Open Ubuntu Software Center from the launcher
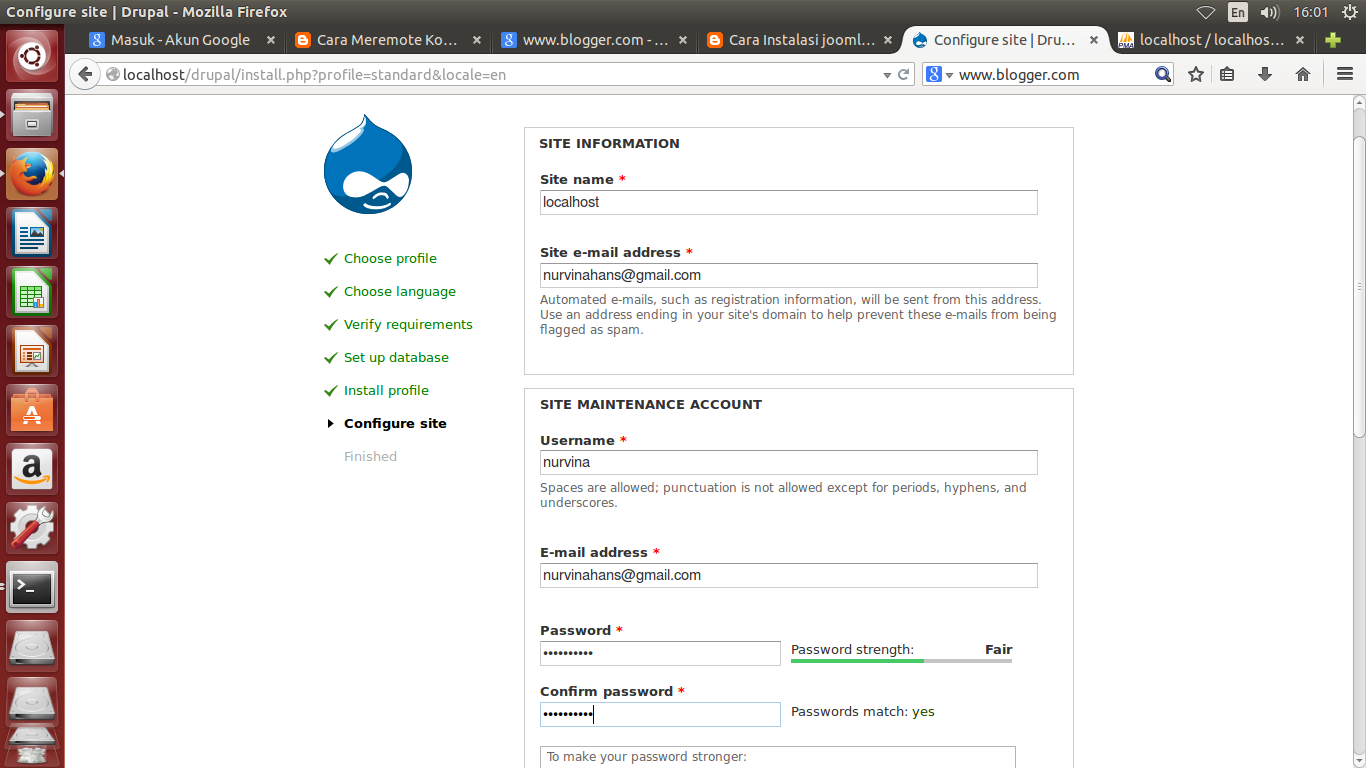 tap(32, 410)
